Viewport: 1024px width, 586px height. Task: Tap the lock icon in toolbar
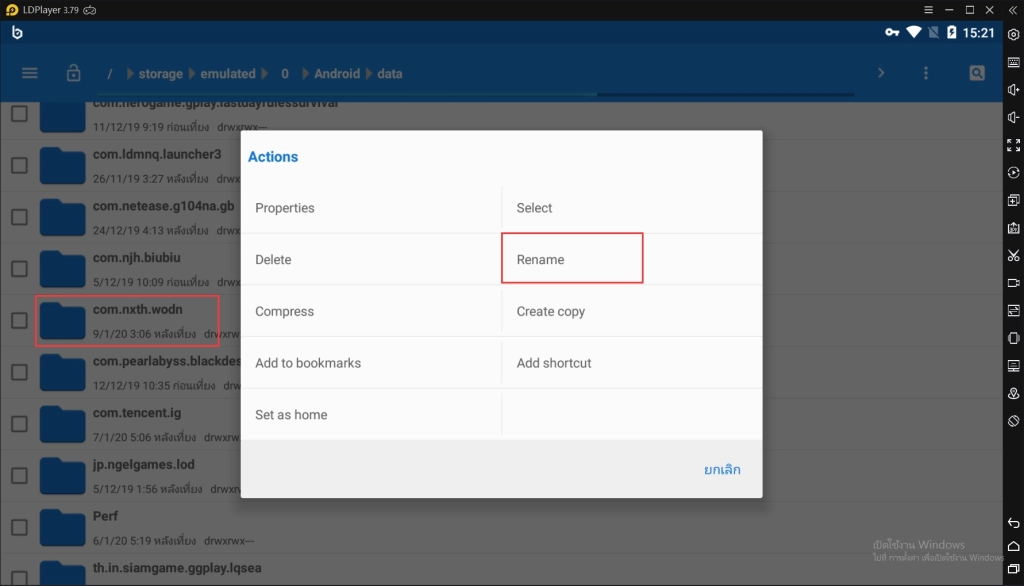[x=73, y=73]
